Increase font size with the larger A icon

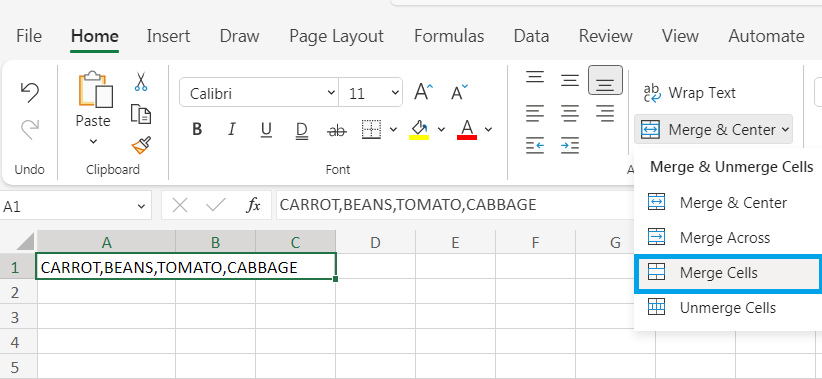(x=424, y=92)
